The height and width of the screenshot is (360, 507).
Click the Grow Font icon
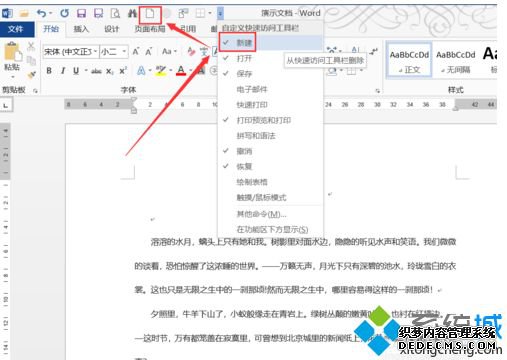click(136, 52)
